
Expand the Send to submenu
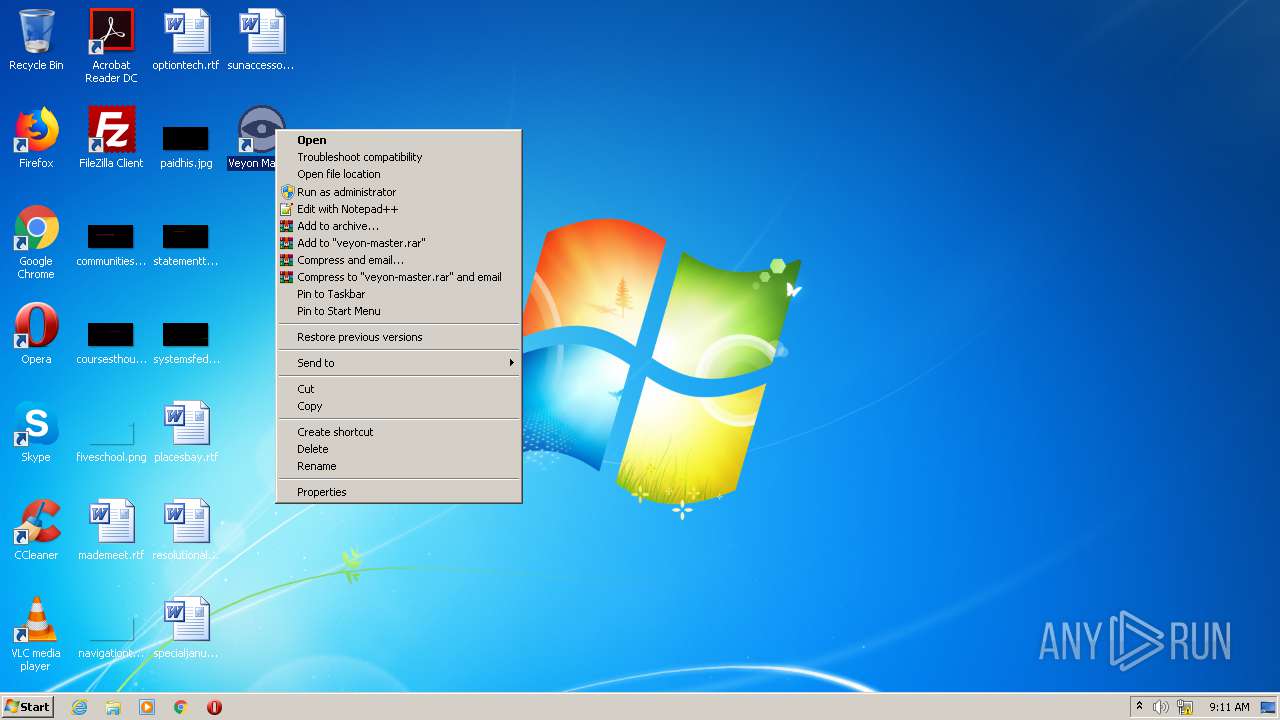point(399,363)
